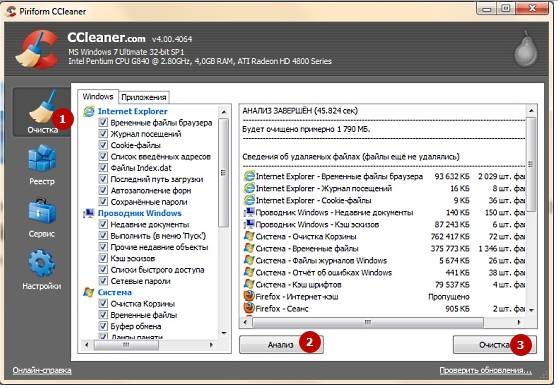Toggle Буфер обмена checkbox
The width and height of the screenshot is (558, 388).
(103, 326)
